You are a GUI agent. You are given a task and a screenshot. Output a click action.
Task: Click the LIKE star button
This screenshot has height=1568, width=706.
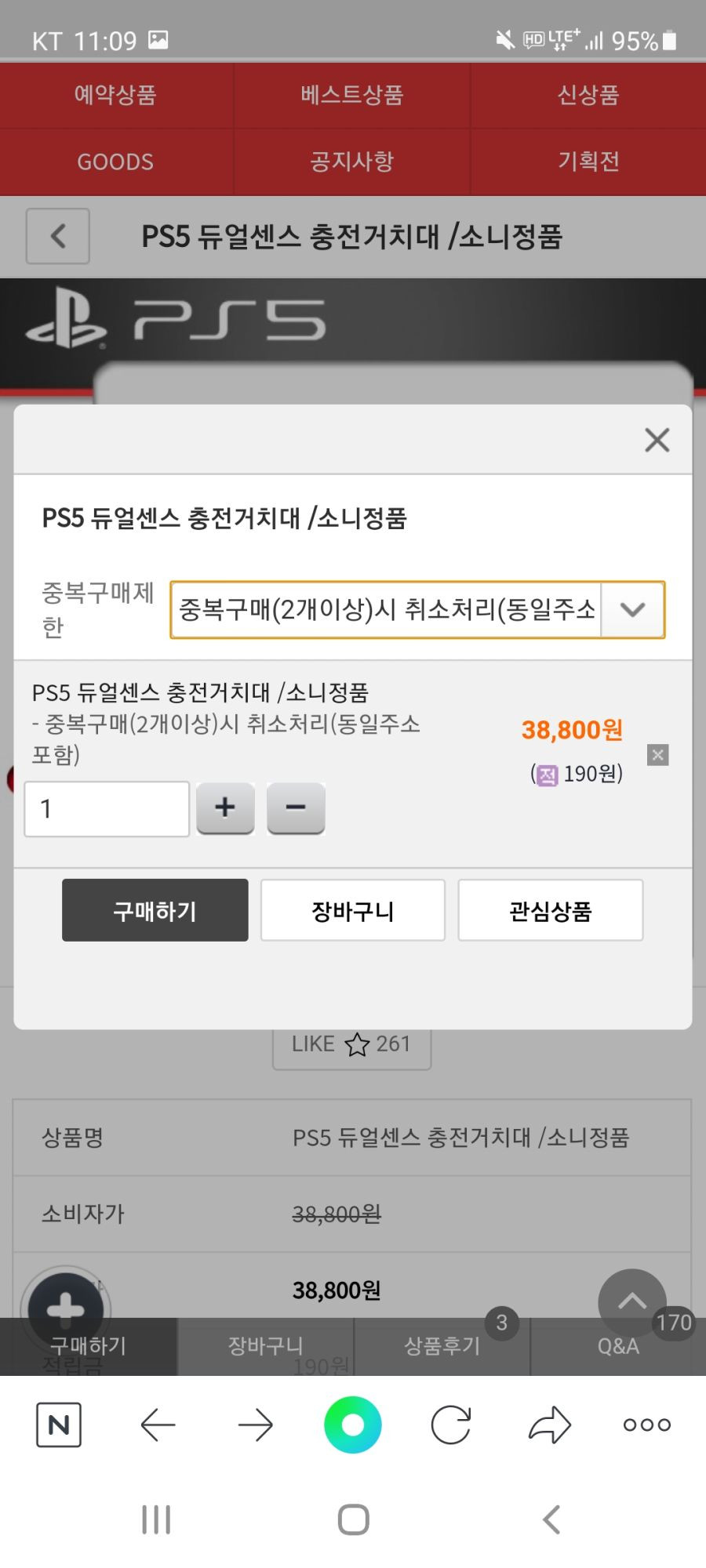click(351, 1044)
